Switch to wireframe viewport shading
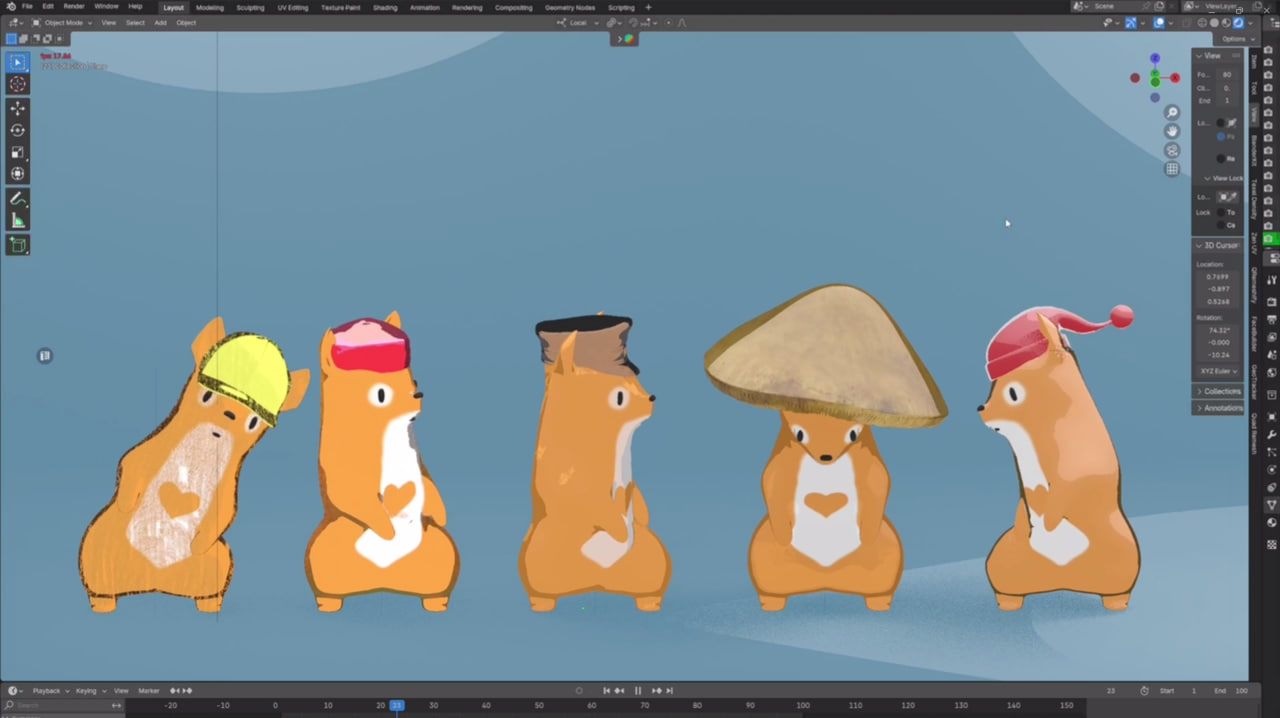Viewport: 1280px width, 718px height. [x=1203, y=22]
